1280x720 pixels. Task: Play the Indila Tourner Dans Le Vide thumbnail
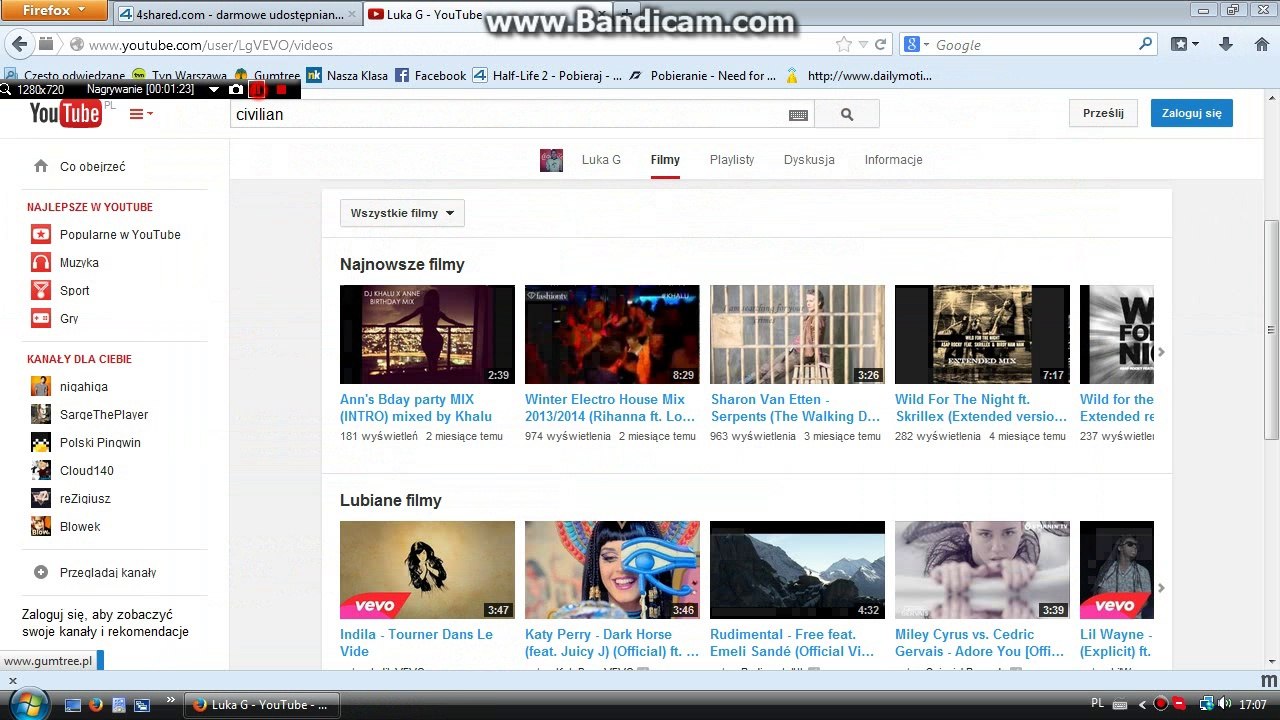click(x=427, y=570)
